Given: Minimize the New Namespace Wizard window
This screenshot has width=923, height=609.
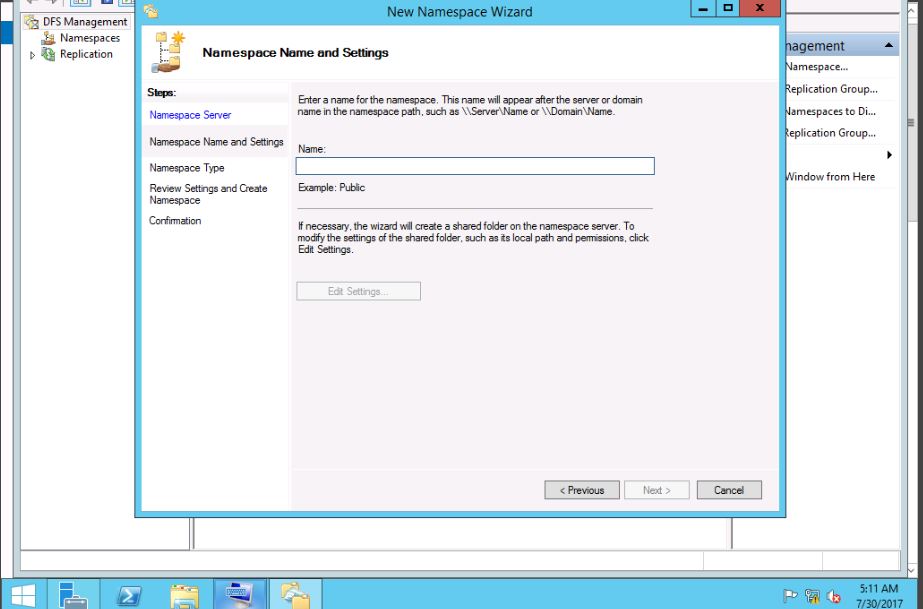Looking at the screenshot, I should pos(703,8).
